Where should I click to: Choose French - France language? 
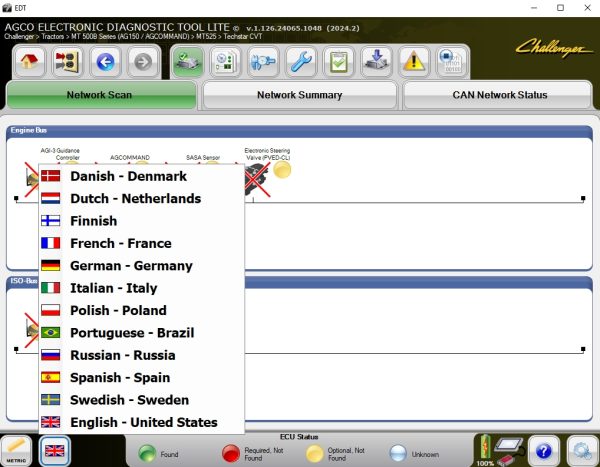pyautogui.click(x=141, y=243)
